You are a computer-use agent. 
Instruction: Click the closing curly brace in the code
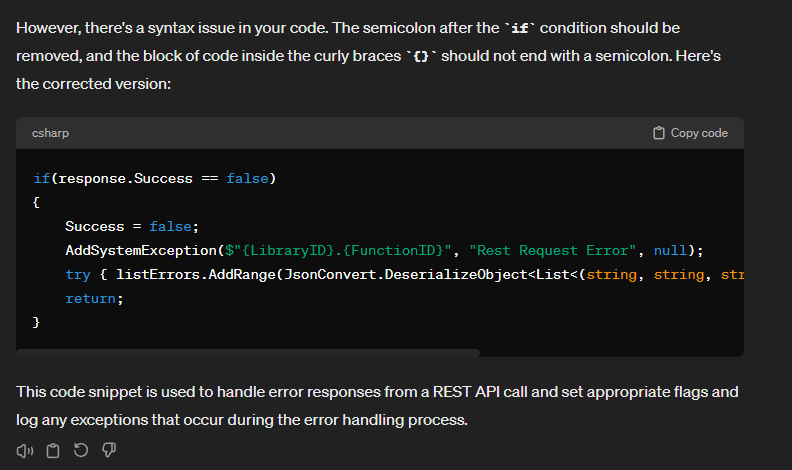(x=37, y=322)
